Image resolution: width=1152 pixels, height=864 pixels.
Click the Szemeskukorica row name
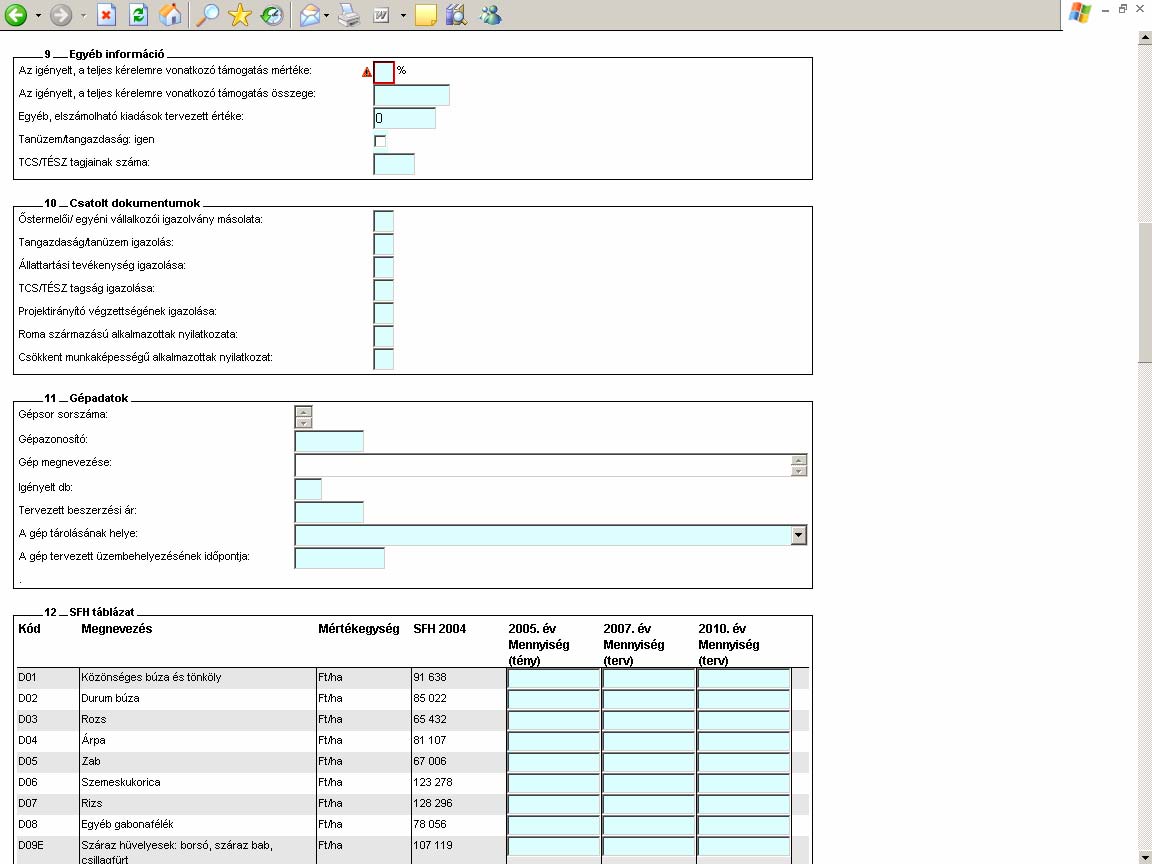(120, 782)
